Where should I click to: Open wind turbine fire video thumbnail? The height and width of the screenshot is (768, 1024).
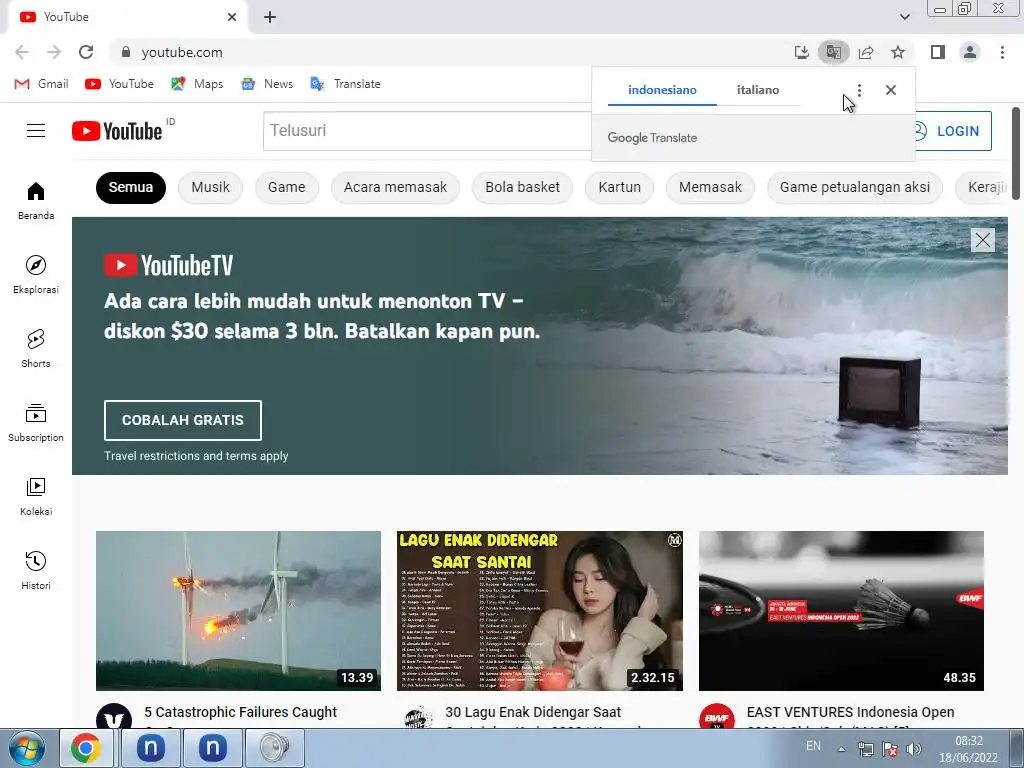238,611
